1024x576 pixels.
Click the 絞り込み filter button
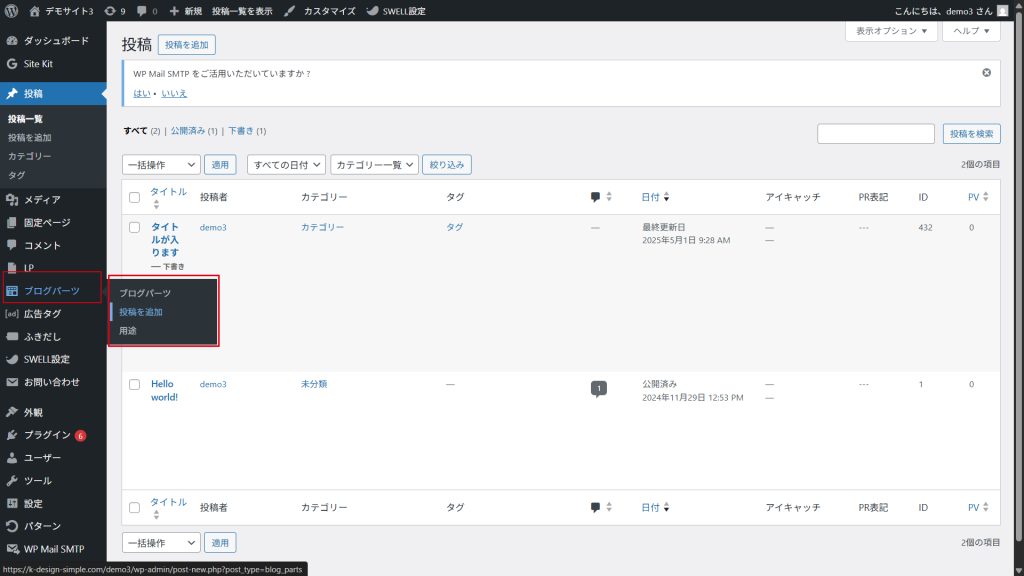click(447, 165)
